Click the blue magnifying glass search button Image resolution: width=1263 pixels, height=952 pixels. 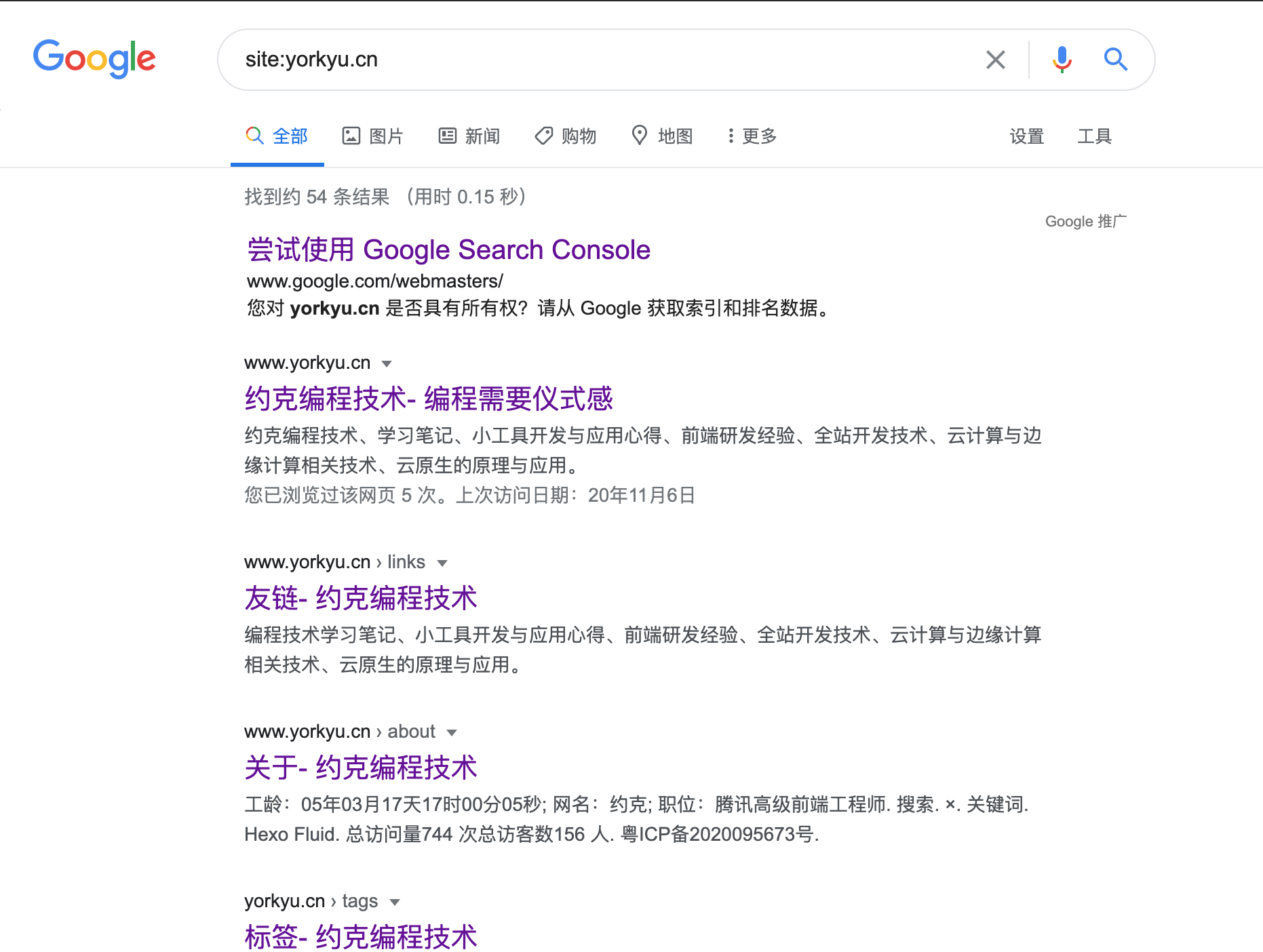click(x=1115, y=60)
